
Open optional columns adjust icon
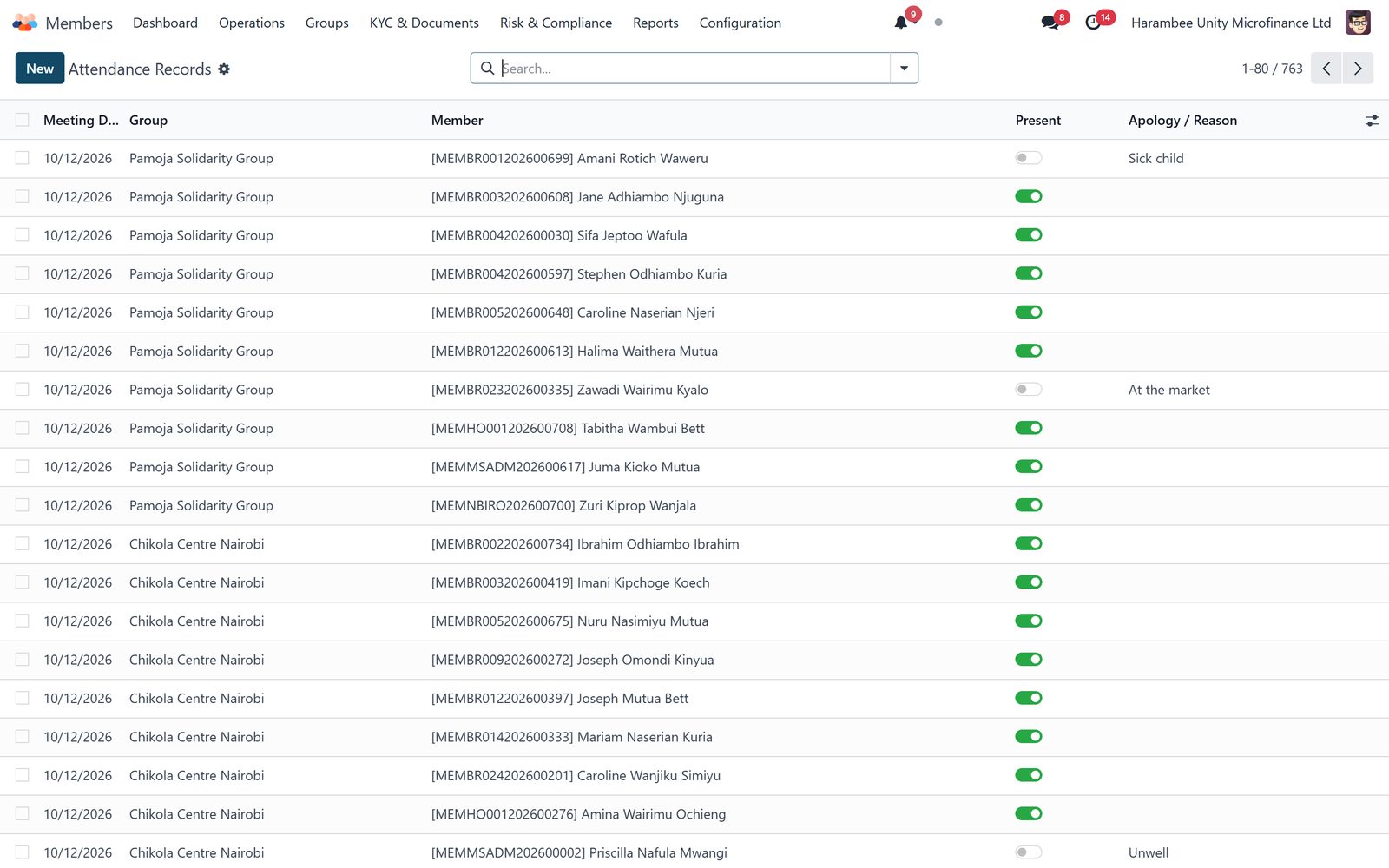pos(1372,121)
